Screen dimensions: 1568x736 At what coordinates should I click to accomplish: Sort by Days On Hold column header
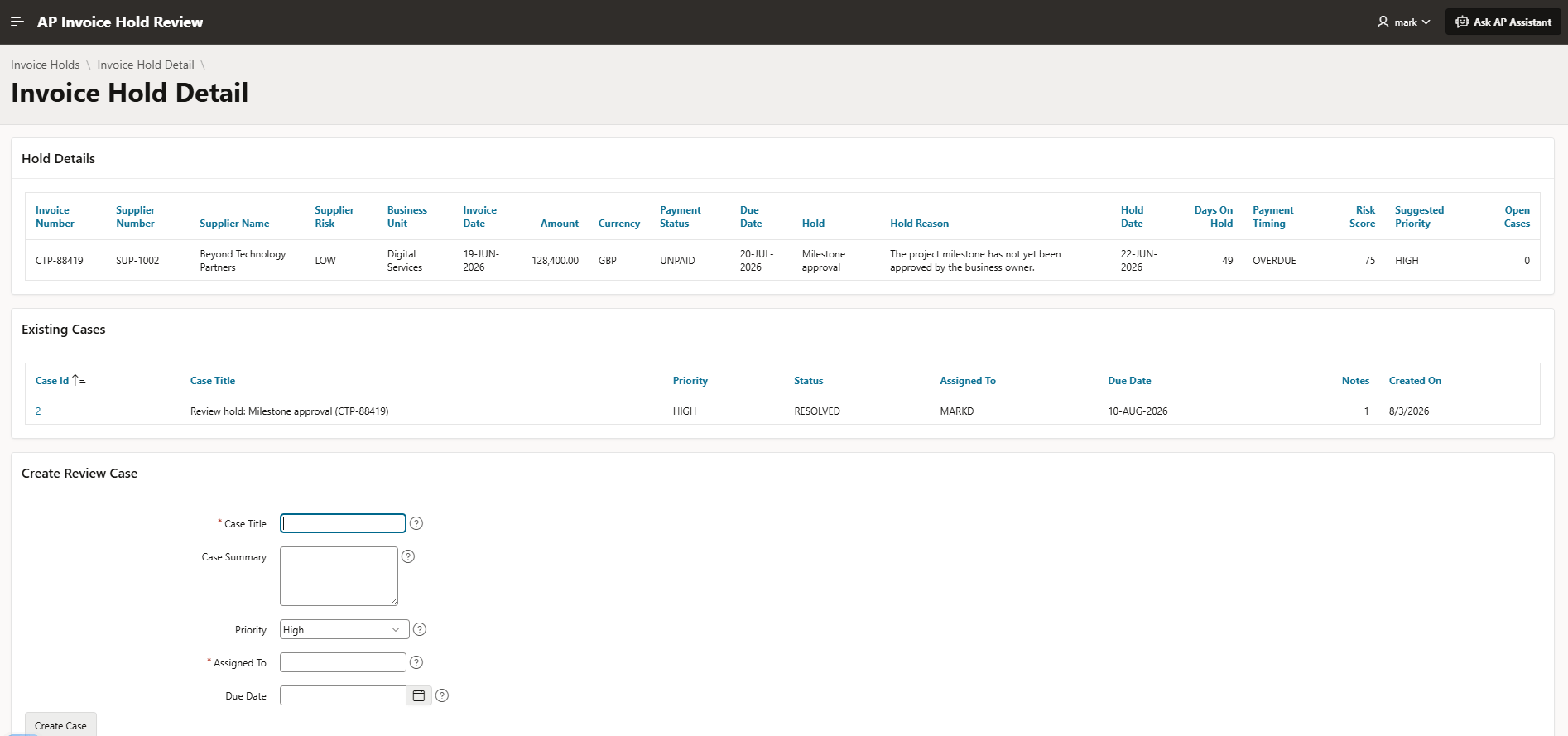click(x=1214, y=217)
